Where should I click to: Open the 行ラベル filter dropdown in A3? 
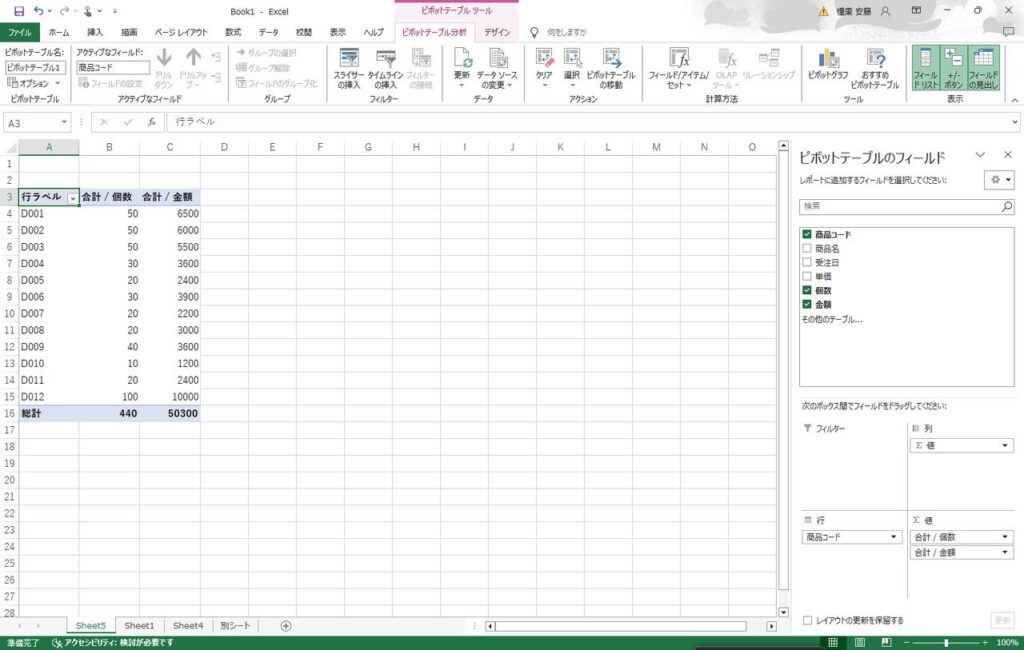(72, 198)
